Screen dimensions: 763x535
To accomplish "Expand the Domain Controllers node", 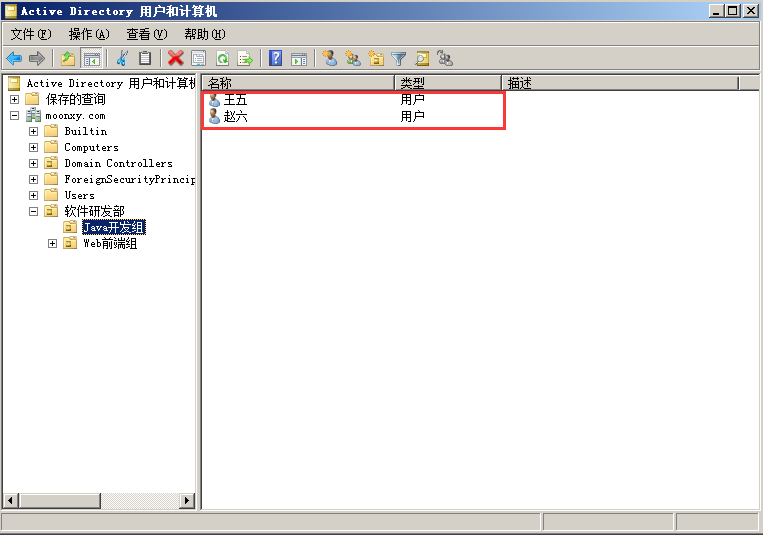I will (33, 163).
